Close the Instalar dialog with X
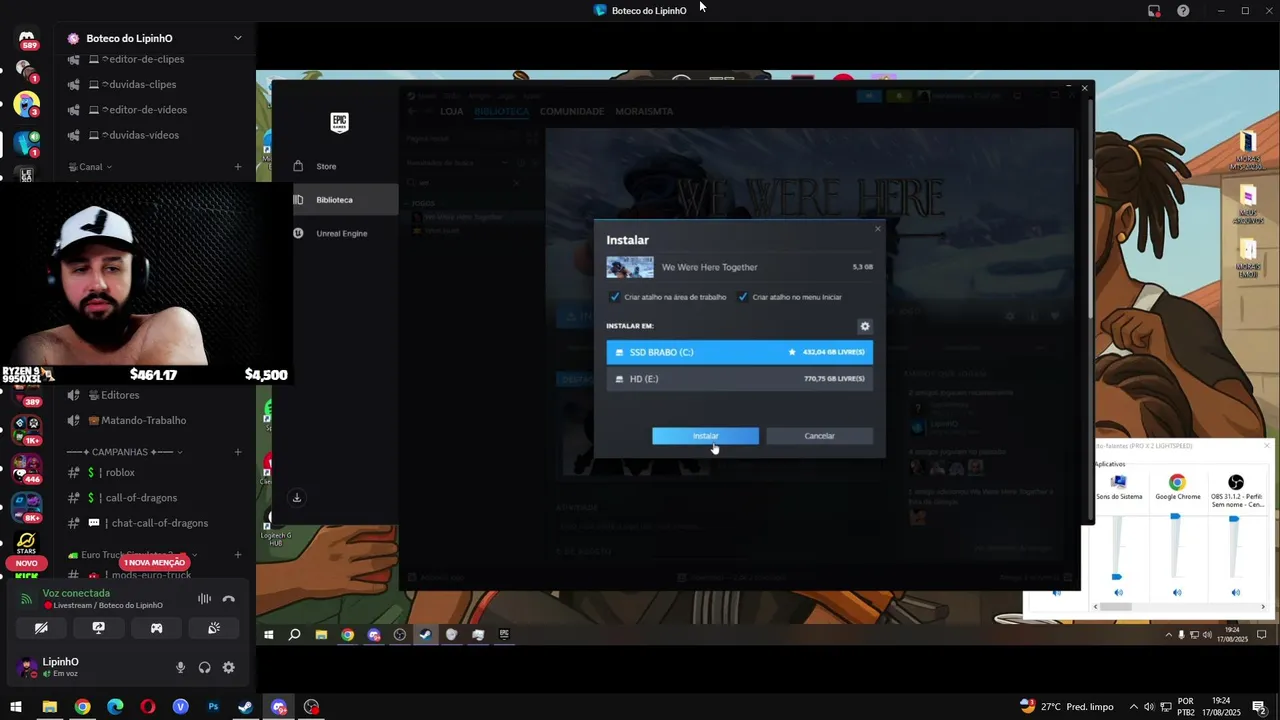Screen dimensions: 1280x720 (x=878, y=229)
